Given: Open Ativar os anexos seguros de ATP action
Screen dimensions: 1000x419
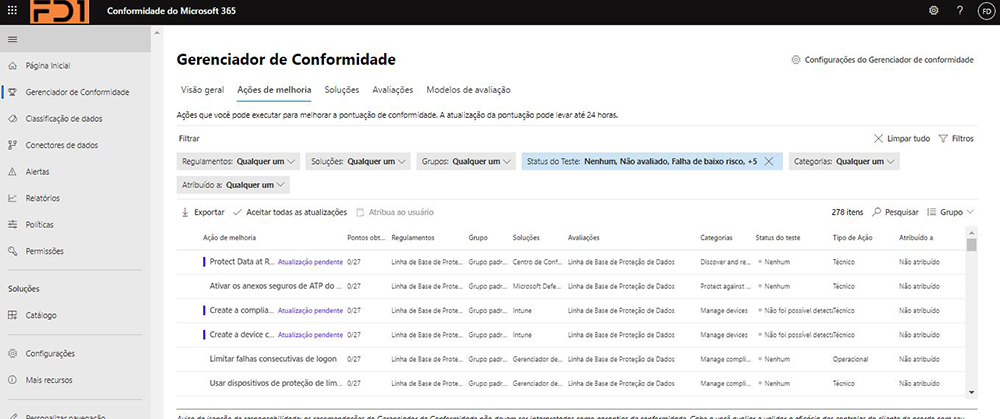Looking at the screenshot, I should point(276,286).
